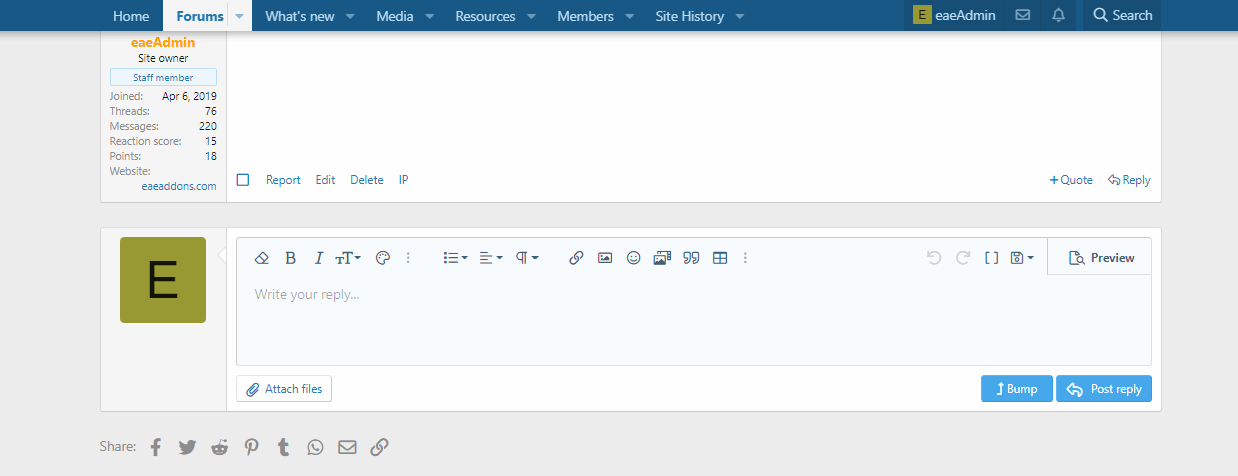Insert an image into reply
This screenshot has height=476, width=1238.
click(605, 258)
